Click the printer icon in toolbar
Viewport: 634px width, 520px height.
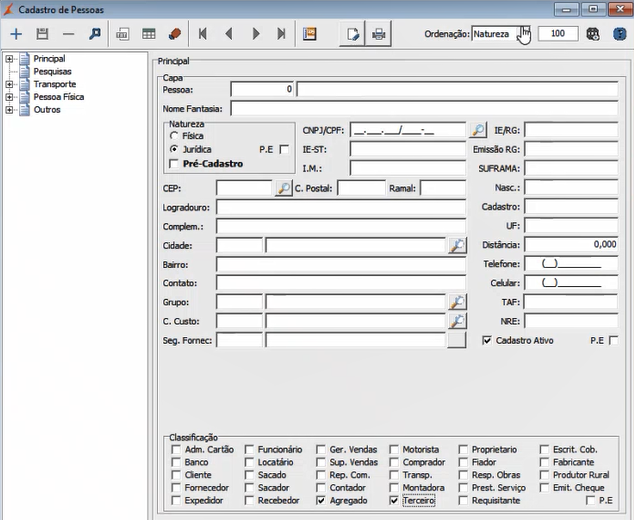(x=379, y=34)
